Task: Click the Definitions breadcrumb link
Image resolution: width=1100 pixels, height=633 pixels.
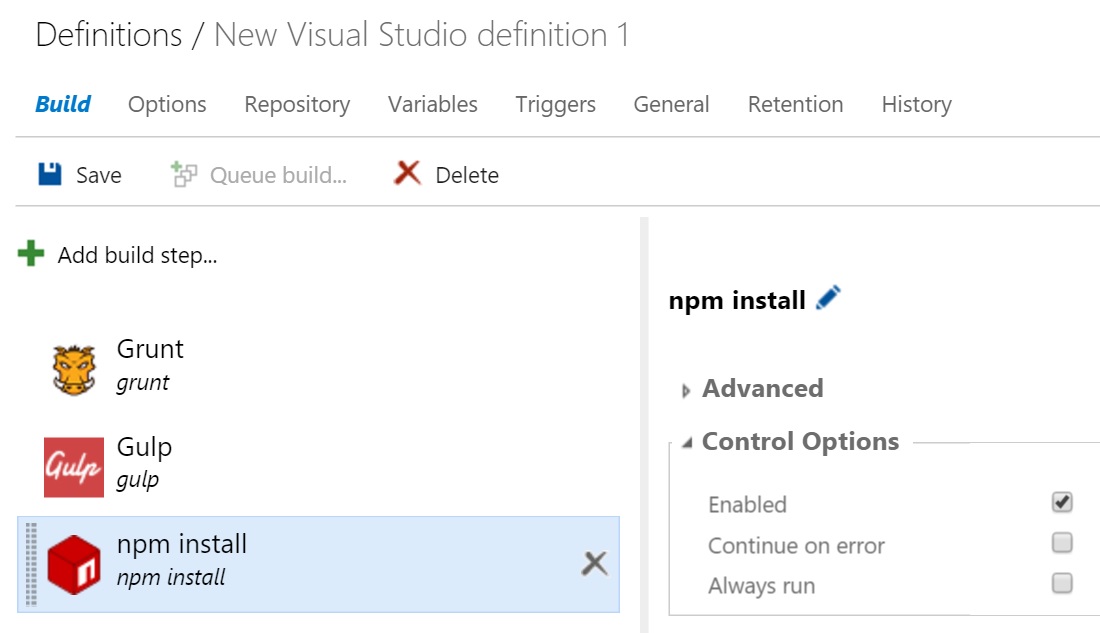Action: pos(109,34)
